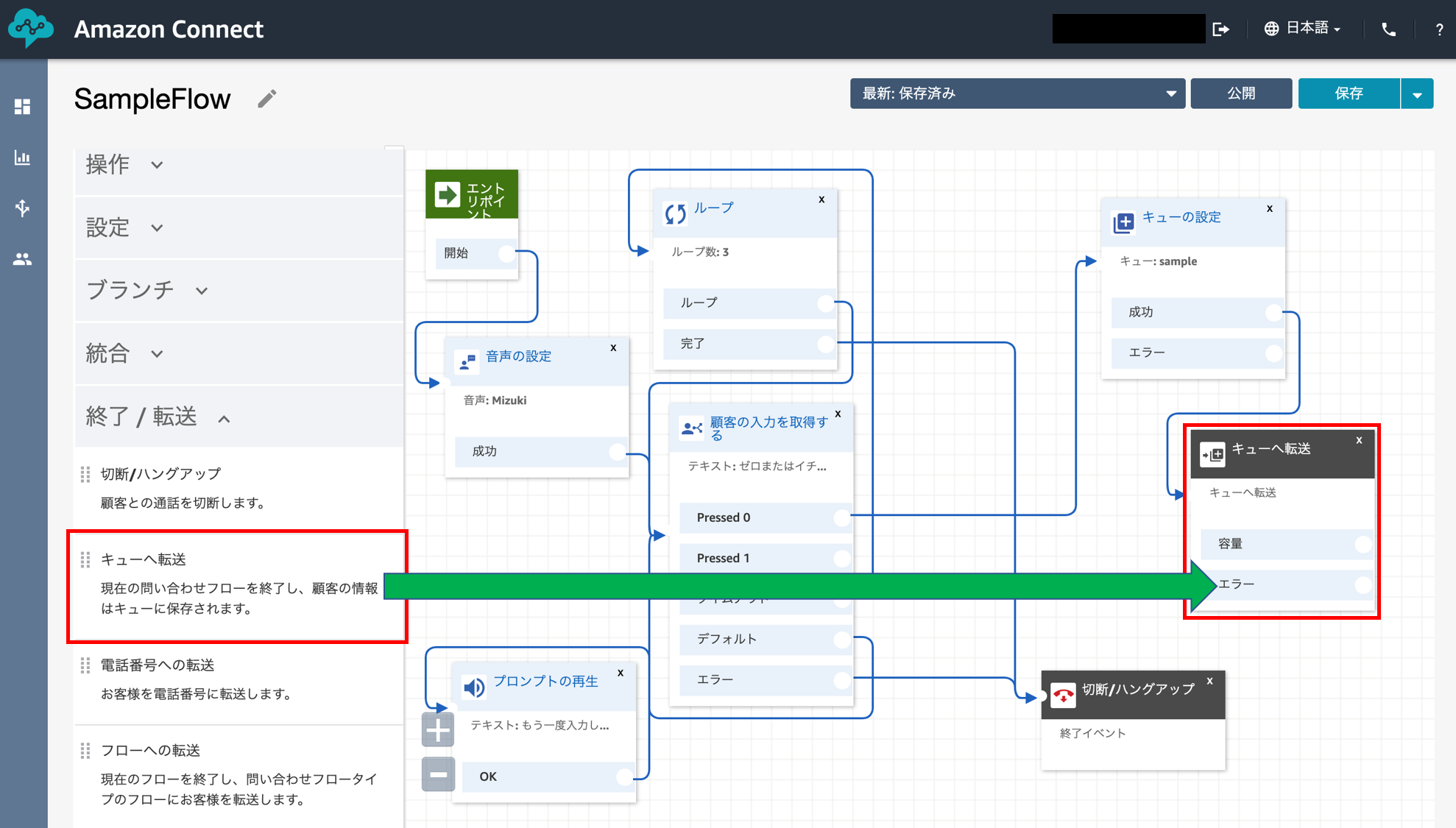The height and width of the screenshot is (828, 1456).
Task: Expand the 設定 category
Action: point(239,227)
